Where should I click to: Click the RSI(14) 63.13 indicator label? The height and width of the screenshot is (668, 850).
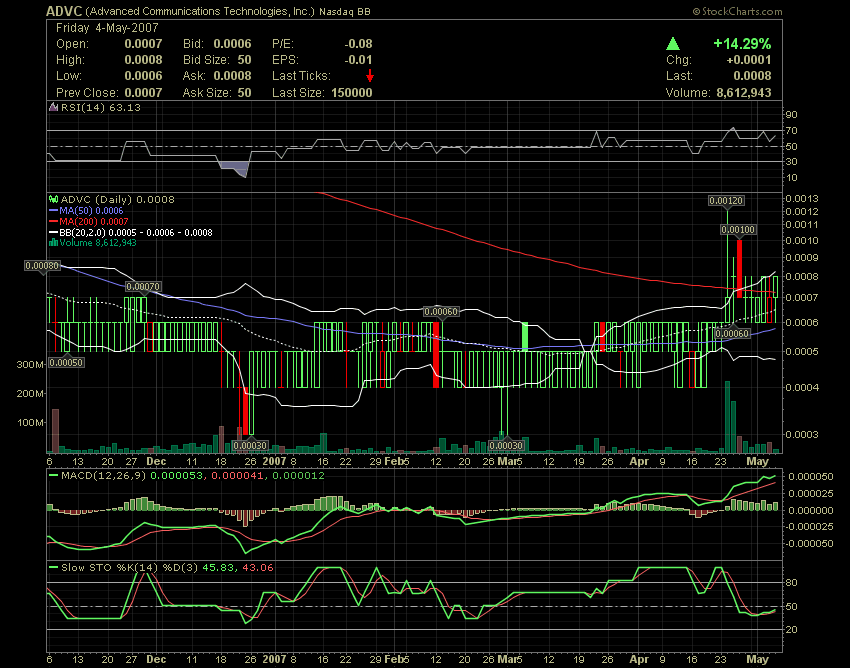click(x=101, y=107)
